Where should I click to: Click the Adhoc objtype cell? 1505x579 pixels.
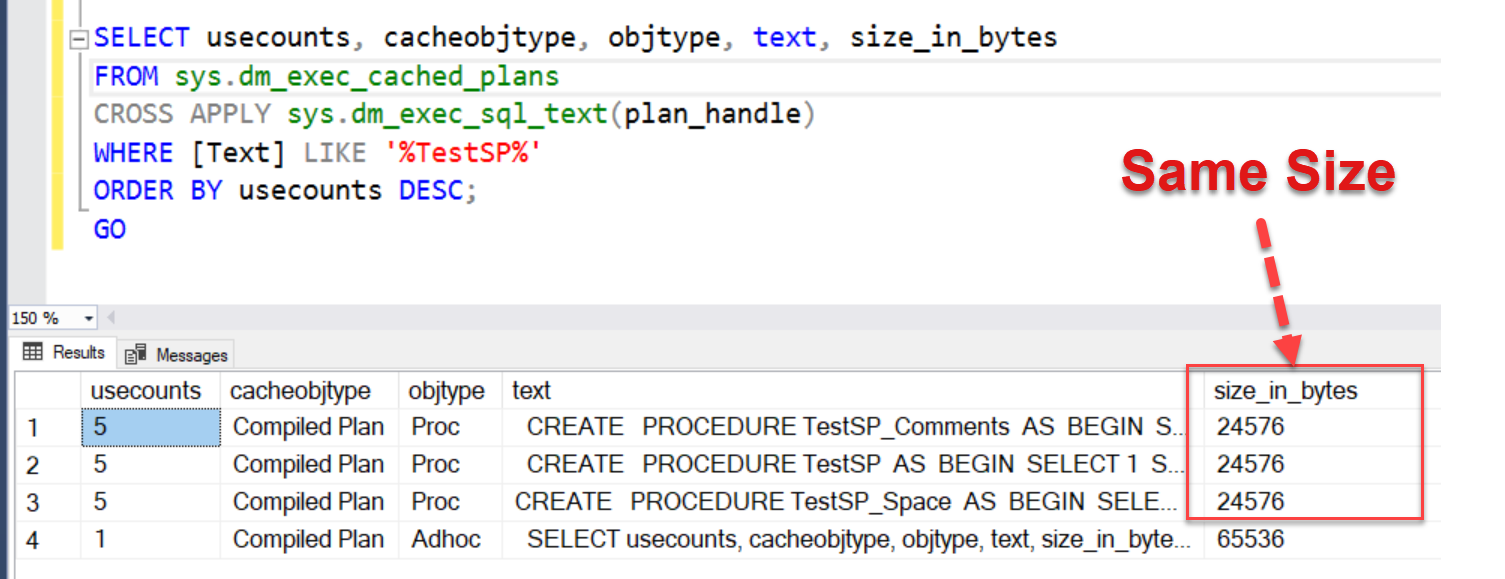coord(450,540)
